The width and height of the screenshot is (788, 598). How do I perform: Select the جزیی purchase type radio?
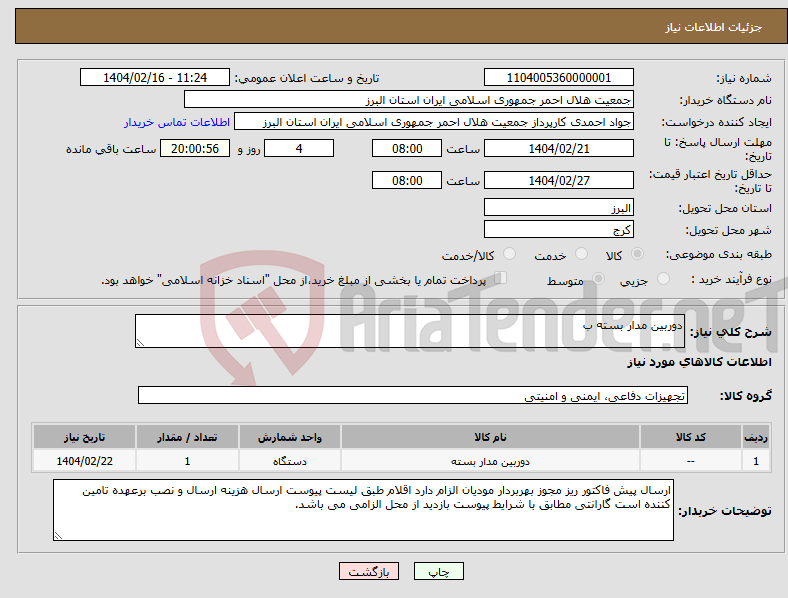click(663, 278)
